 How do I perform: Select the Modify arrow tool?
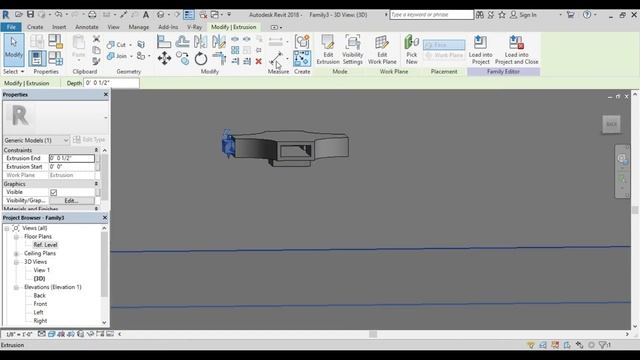click(x=13, y=50)
